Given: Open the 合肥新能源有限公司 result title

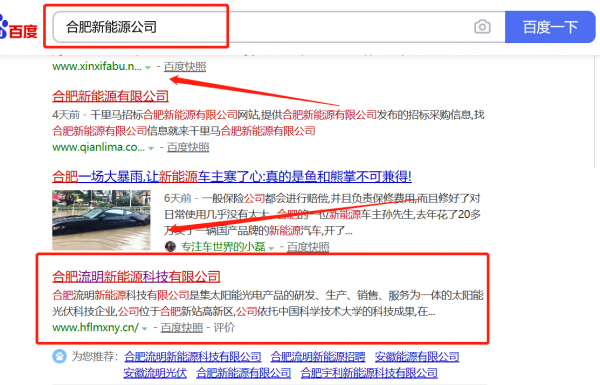Looking at the screenshot, I should [x=110, y=96].
